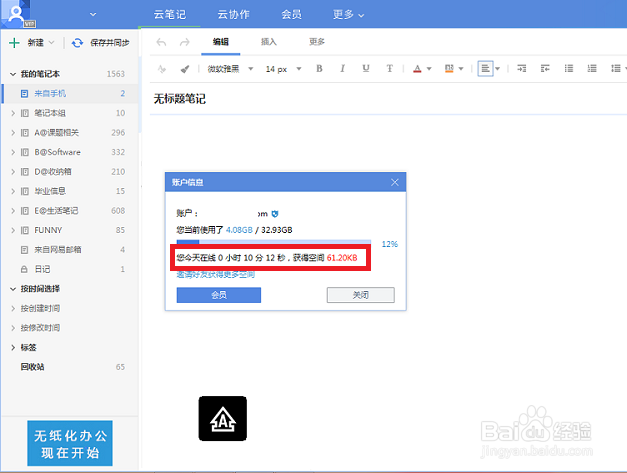Viewport: 627px width, 473px height.
Task: Expand the E@生活笔记 notebook group
Action: [13, 211]
